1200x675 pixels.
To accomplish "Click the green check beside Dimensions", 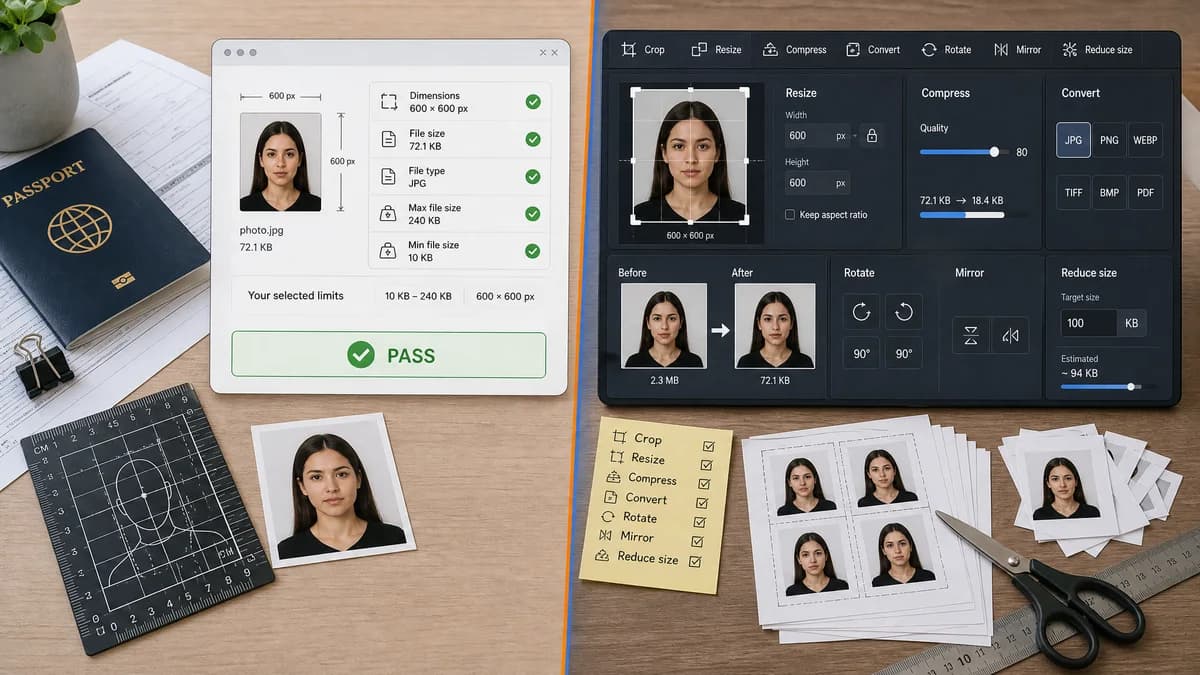I will (x=533, y=102).
